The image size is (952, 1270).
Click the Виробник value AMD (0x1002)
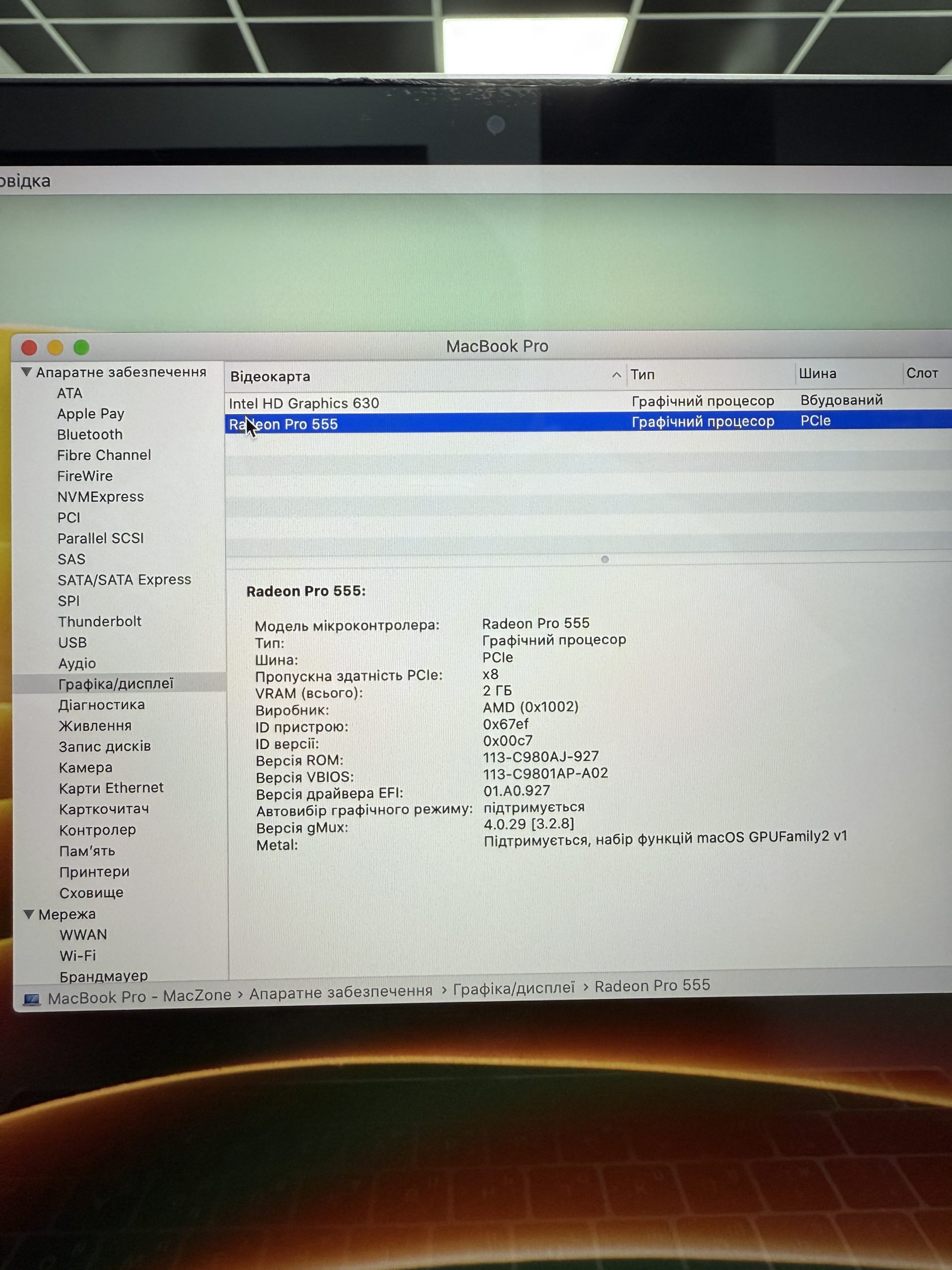point(531,707)
